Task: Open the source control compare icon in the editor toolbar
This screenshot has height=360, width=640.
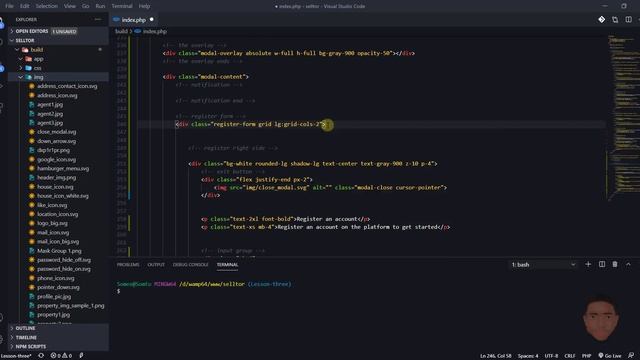Action: tap(602, 20)
